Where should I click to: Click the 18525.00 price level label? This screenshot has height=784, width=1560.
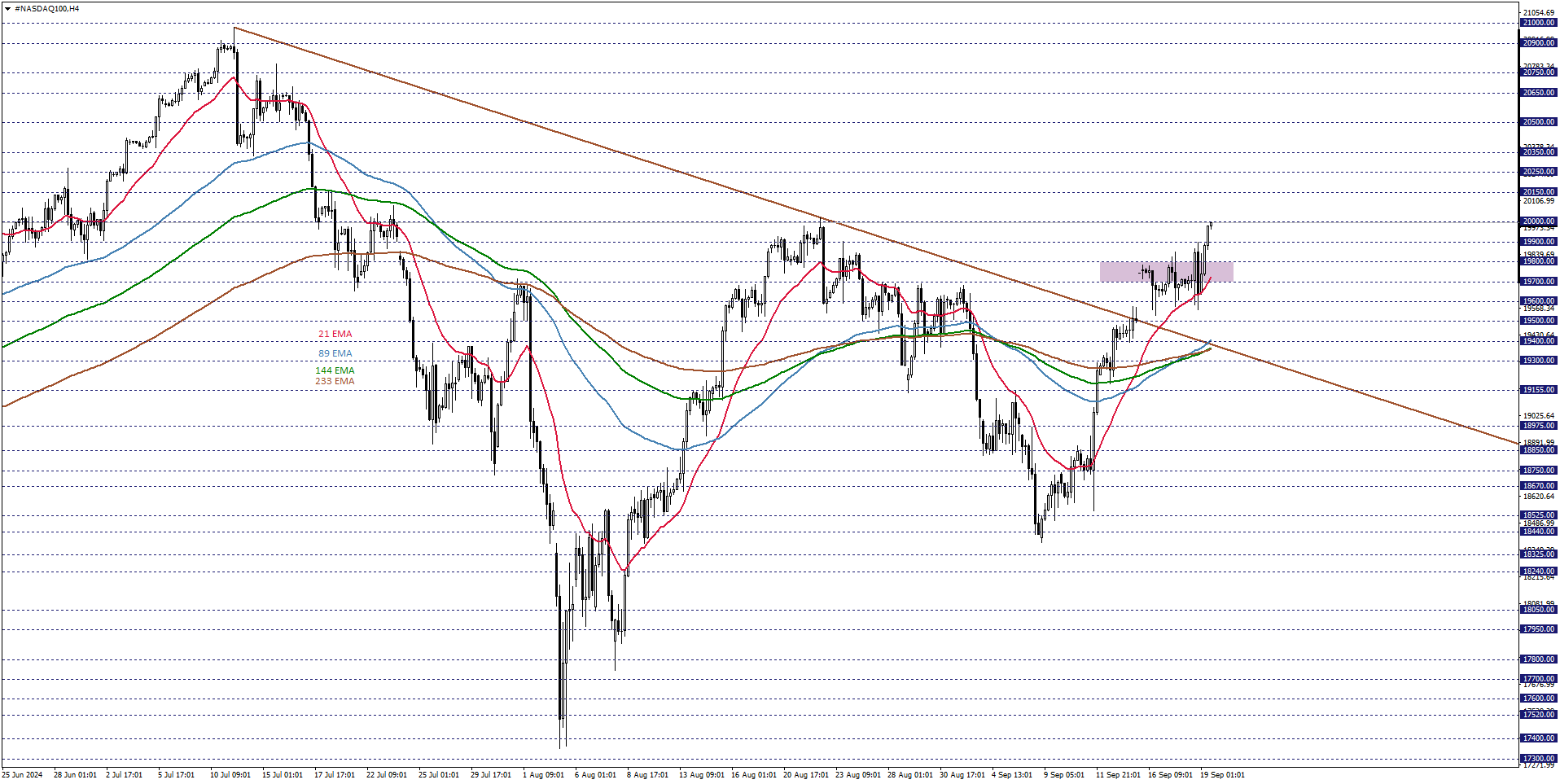click(x=1539, y=515)
